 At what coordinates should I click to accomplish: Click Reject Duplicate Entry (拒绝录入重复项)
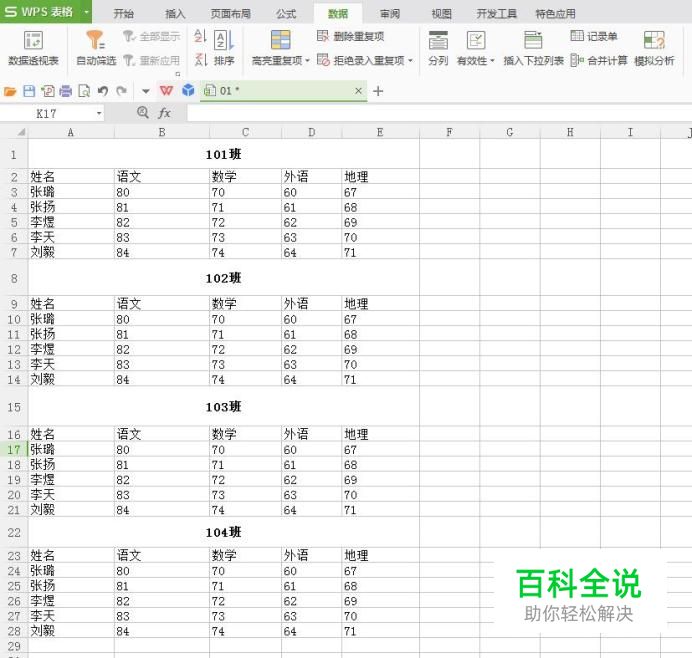pyautogui.click(x=361, y=60)
